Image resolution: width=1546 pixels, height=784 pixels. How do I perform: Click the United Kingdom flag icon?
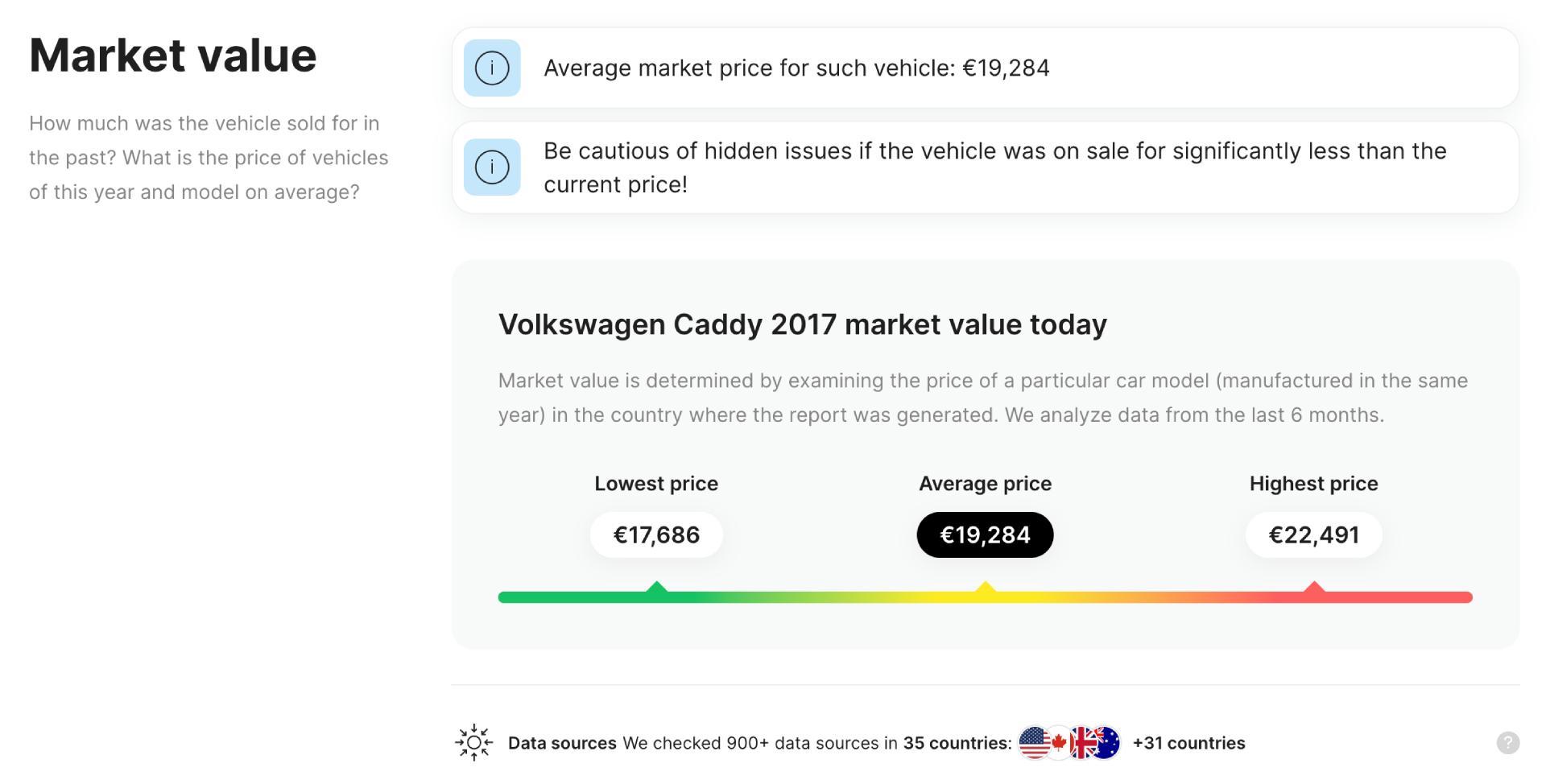(x=1082, y=742)
